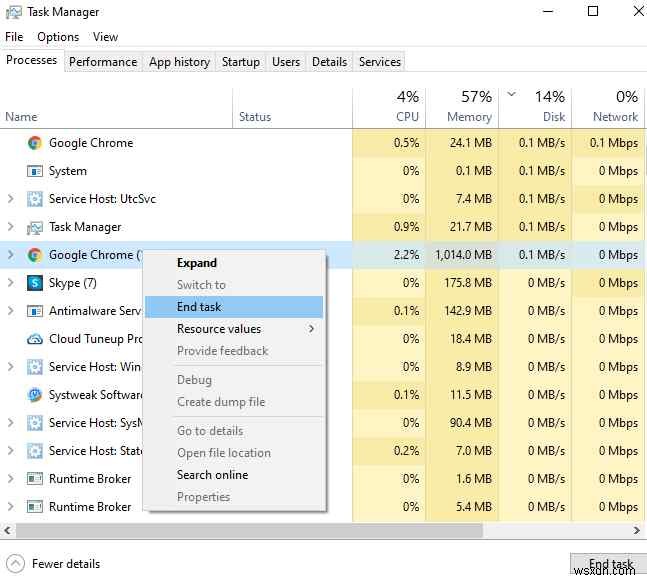Switch to the App history tab
647x581 pixels.
pyautogui.click(x=179, y=62)
